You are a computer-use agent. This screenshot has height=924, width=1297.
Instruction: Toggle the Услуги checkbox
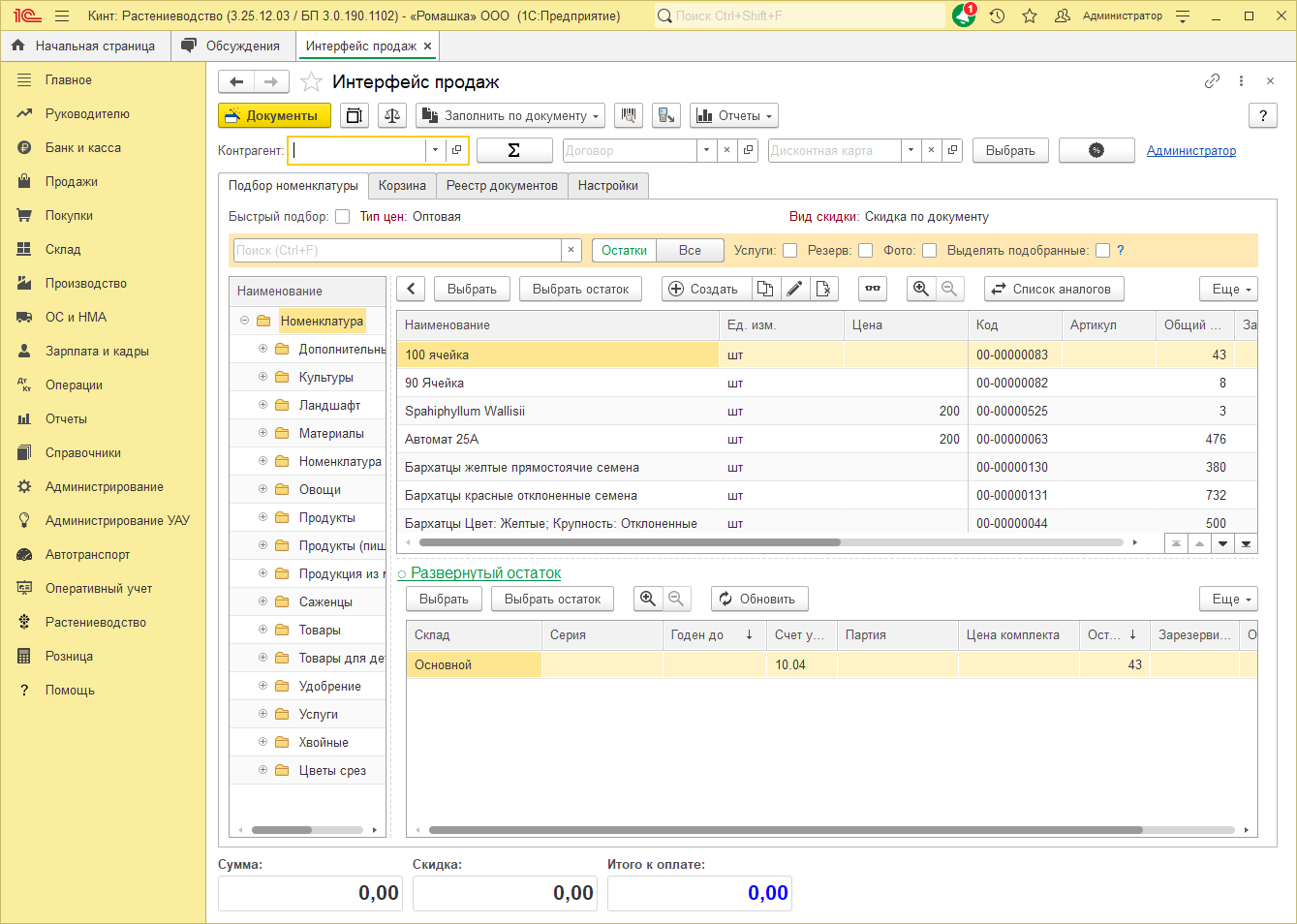pyautogui.click(x=790, y=251)
